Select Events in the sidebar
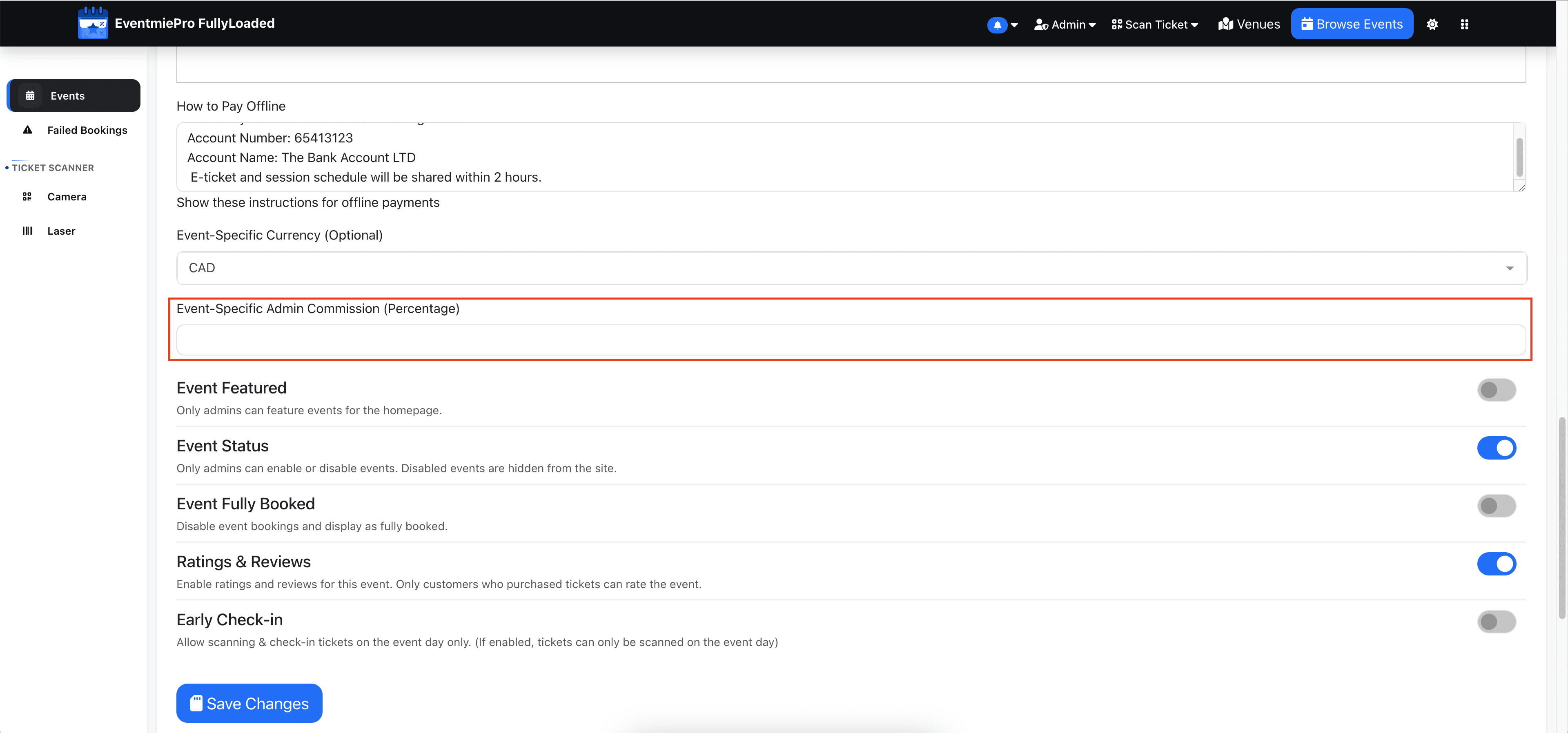Image resolution: width=1568 pixels, height=733 pixels. [x=74, y=96]
